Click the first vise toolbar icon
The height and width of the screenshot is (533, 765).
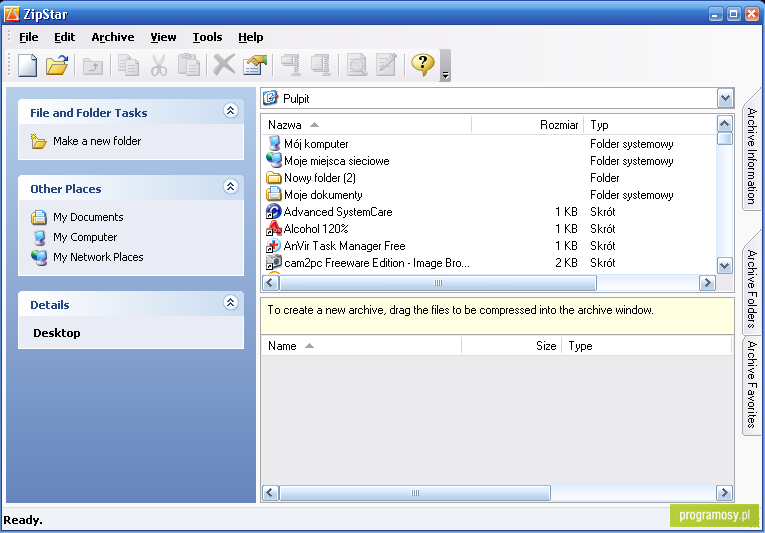[x=291, y=65]
